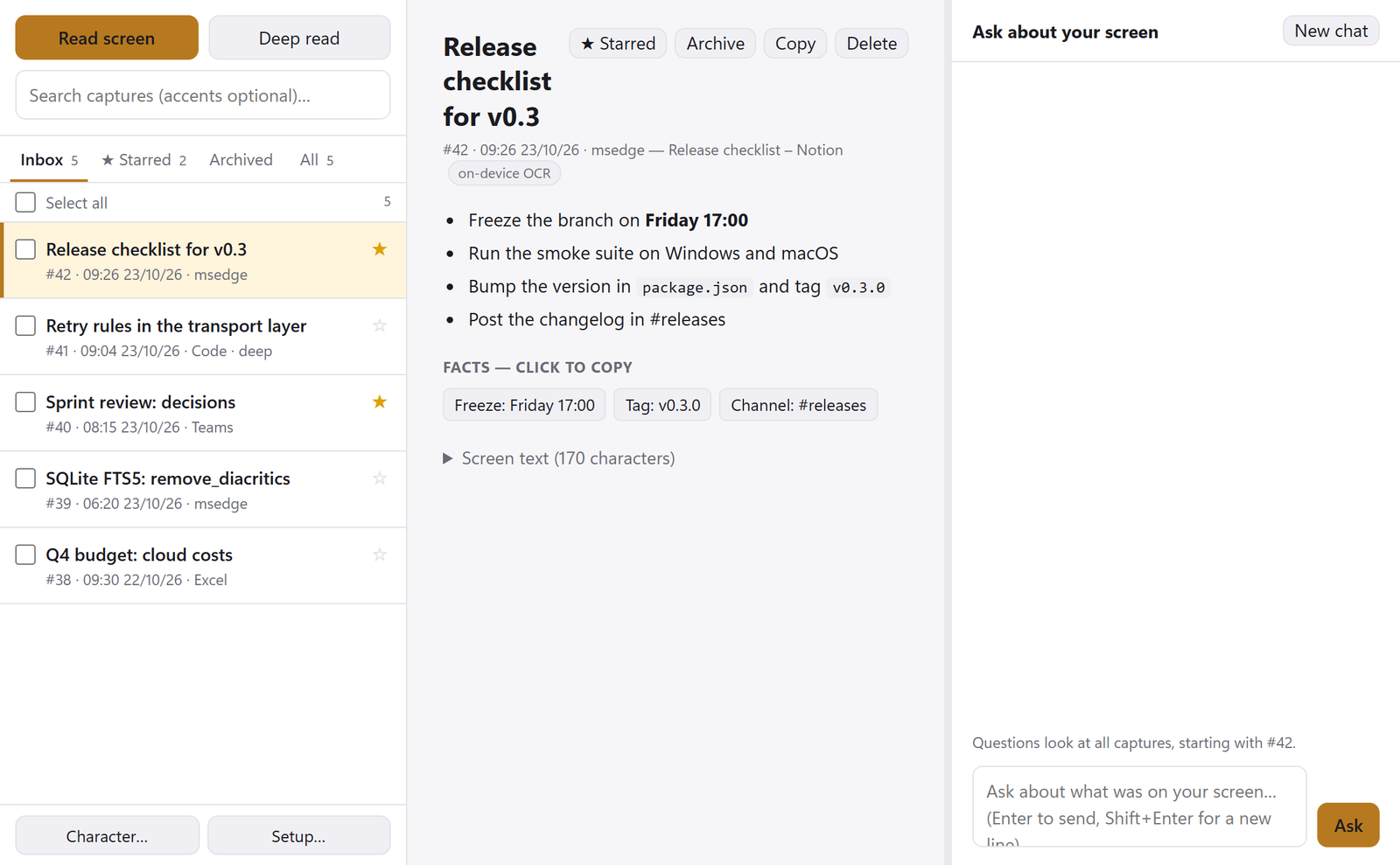Focus the Ask about your screen text box

point(1139,806)
